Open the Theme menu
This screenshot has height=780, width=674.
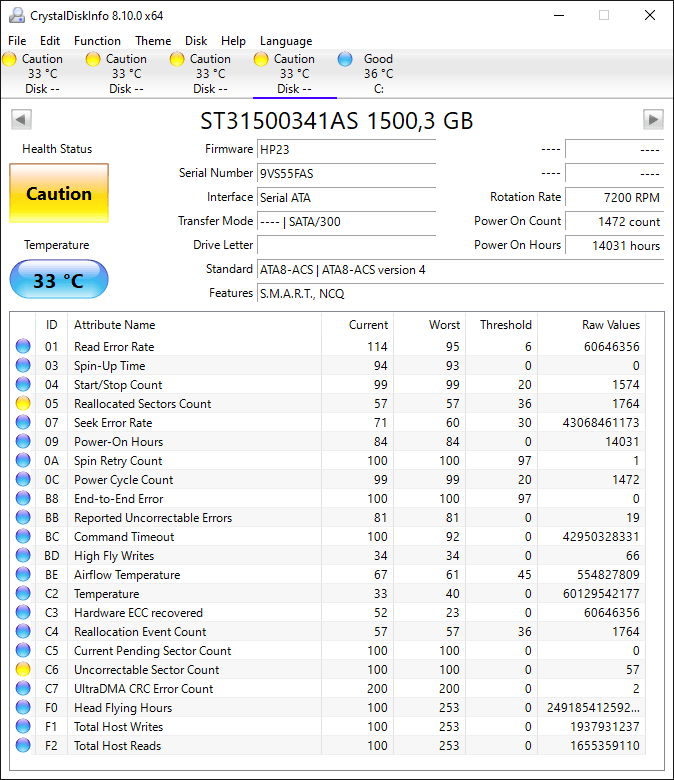tap(153, 41)
